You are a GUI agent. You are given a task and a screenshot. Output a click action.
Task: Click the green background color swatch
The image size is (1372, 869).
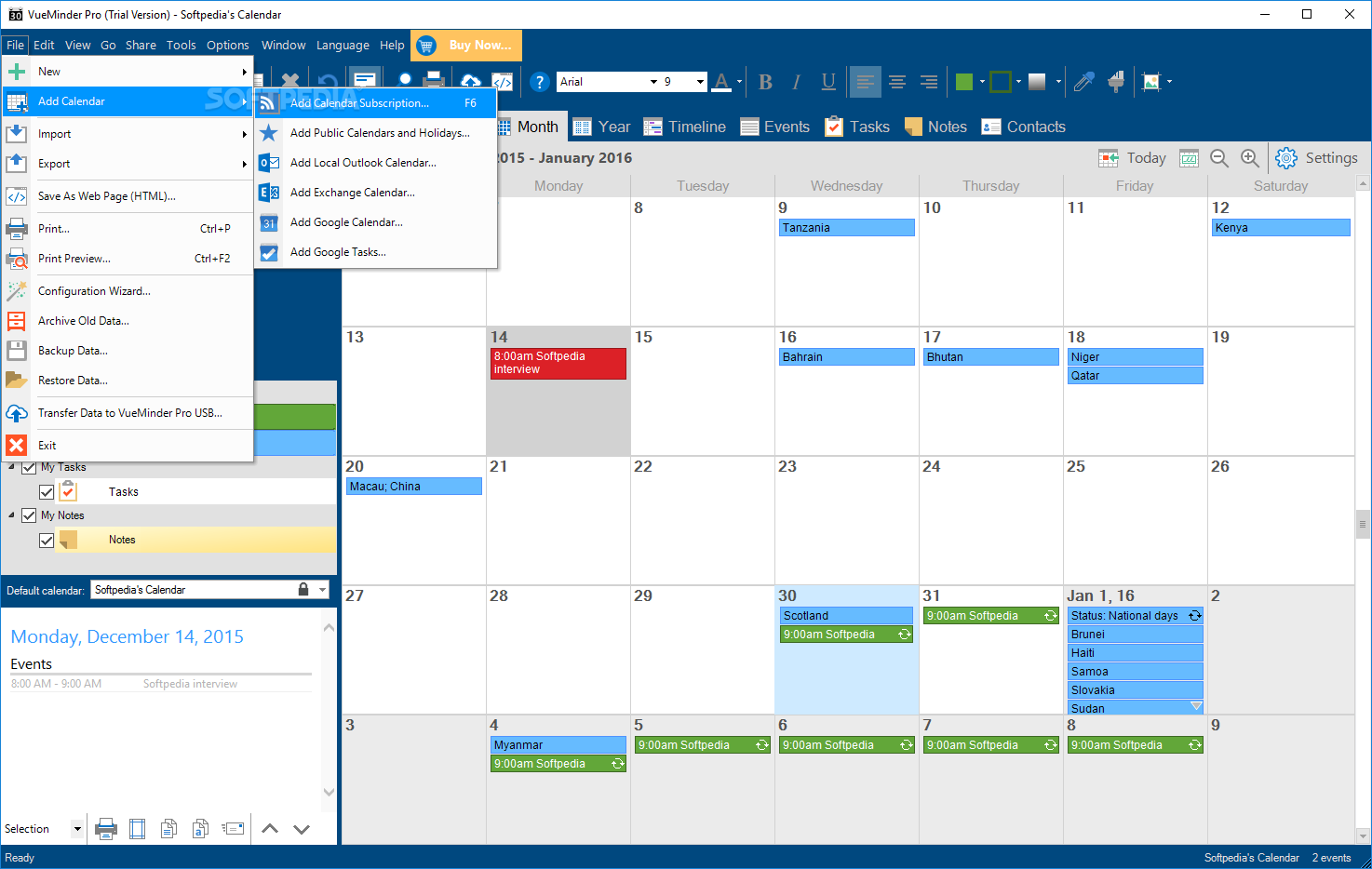[964, 82]
